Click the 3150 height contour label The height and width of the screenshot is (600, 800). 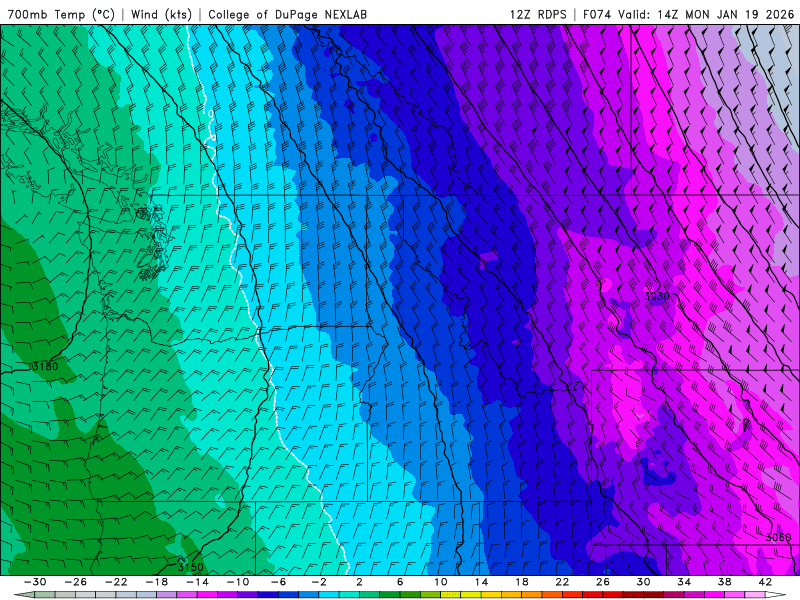tap(190, 567)
